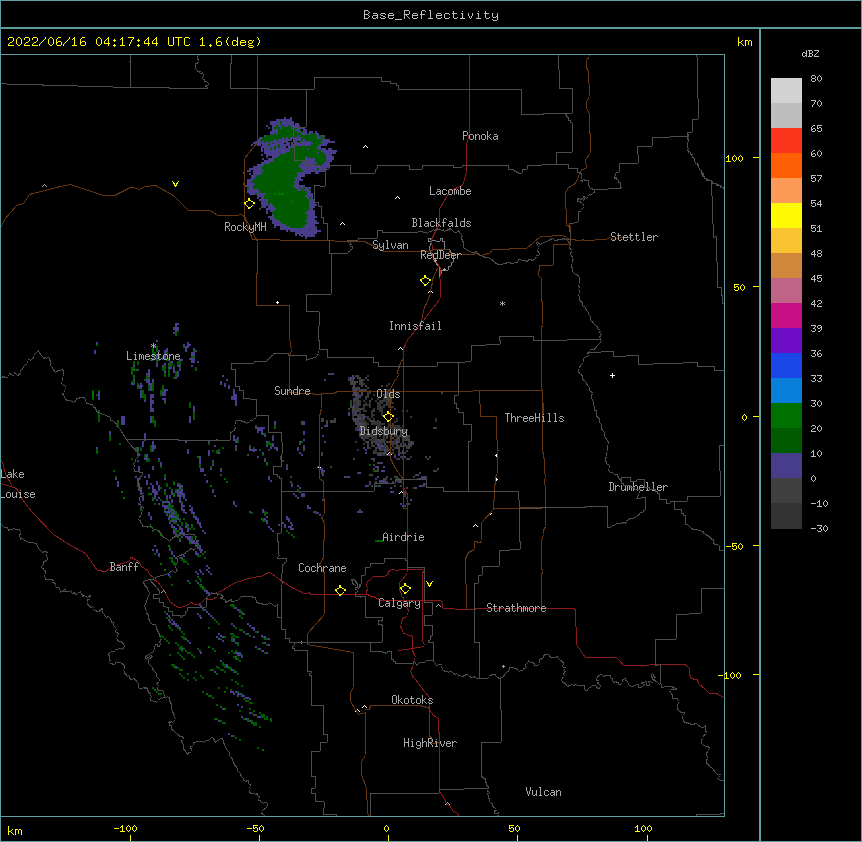Select the magenta 42 dBZ legend swatch
This screenshot has height=842, width=862.
coord(786,315)
